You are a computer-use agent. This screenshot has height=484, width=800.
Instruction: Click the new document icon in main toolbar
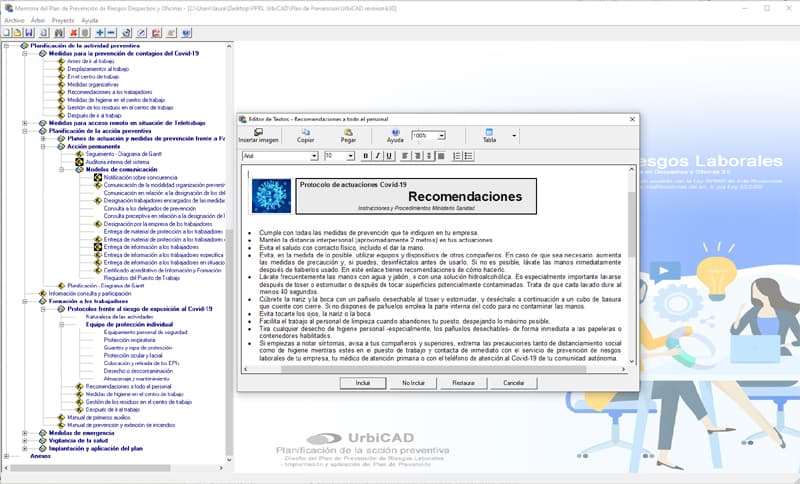6,33
